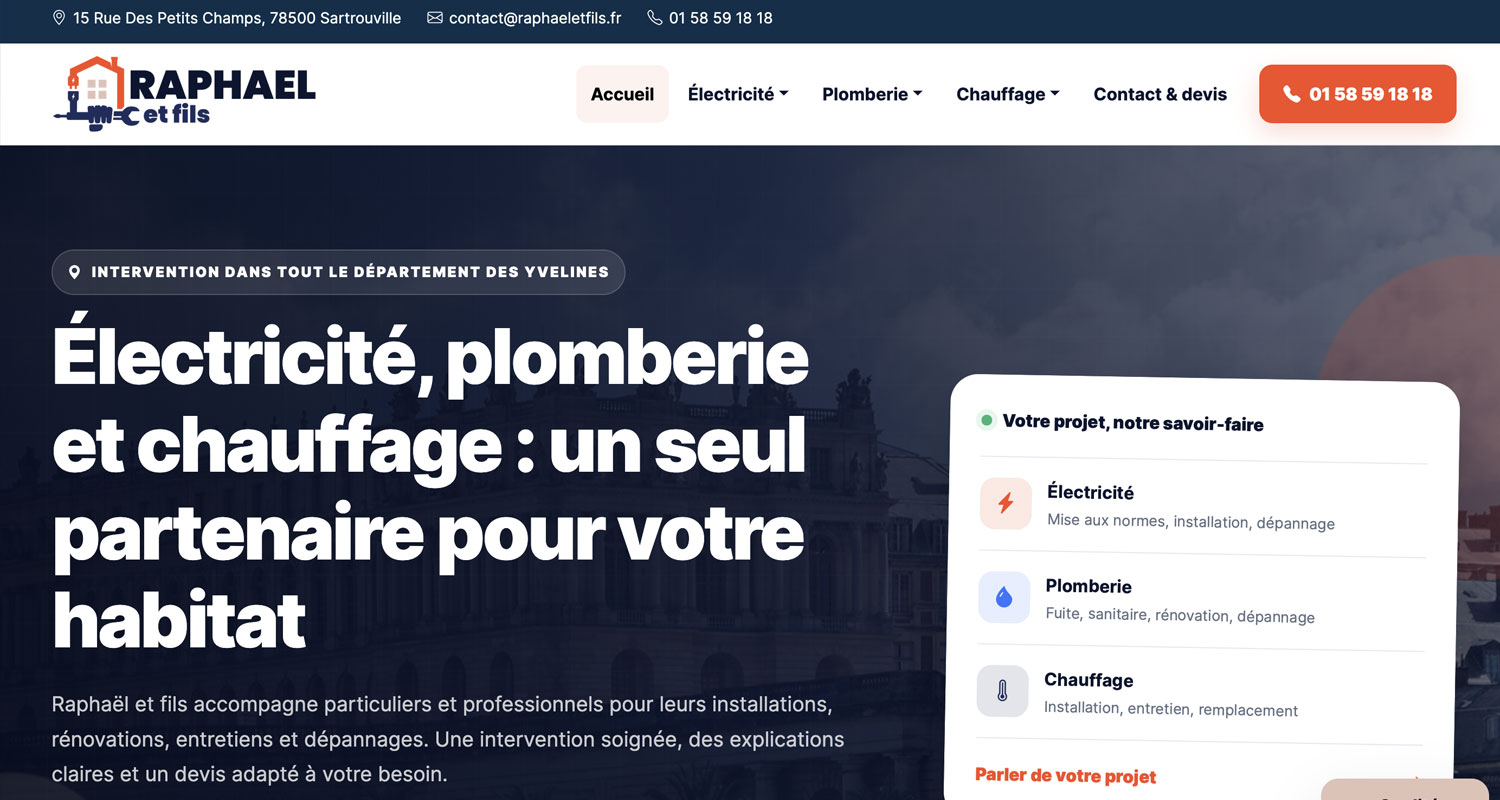
Task: Click the phone icon in top bar
Action: [655, 18]
